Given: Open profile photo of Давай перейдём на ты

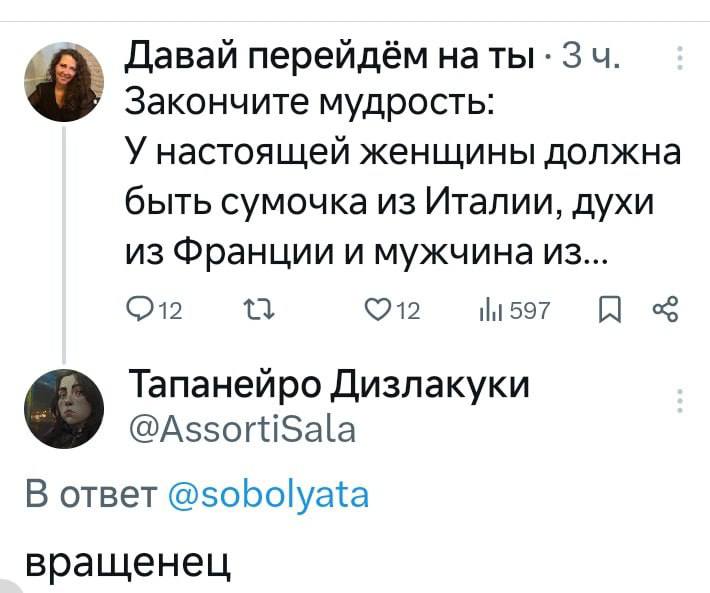Looking at the screenshot, I should 66,82.
